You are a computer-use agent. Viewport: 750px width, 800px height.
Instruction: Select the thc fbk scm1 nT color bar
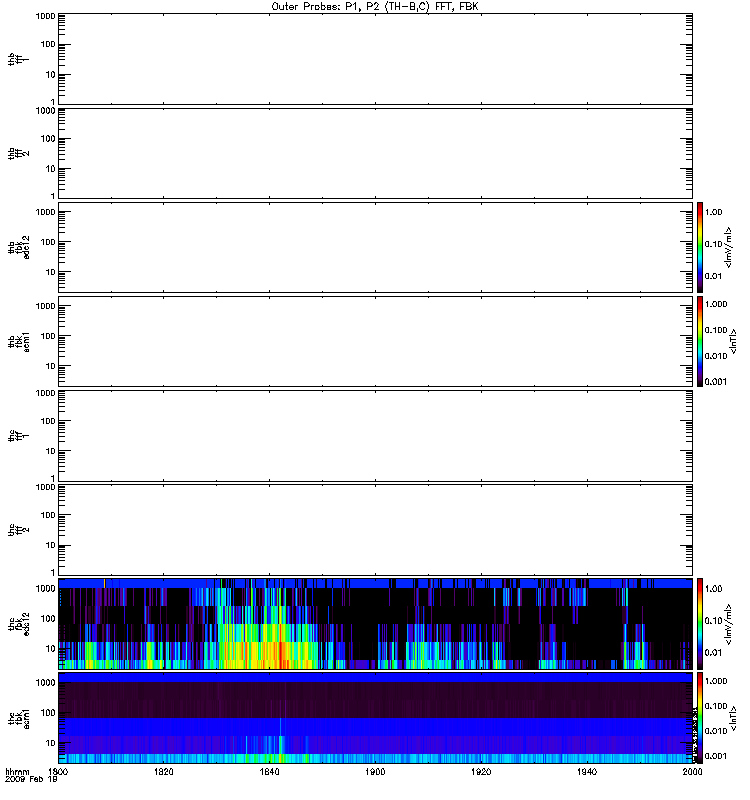(700, 718)
